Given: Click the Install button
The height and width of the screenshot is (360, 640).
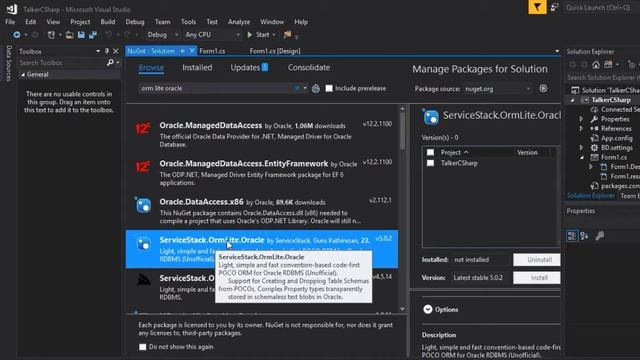Looking at the screenshot, I should click(x=537, y=278).
